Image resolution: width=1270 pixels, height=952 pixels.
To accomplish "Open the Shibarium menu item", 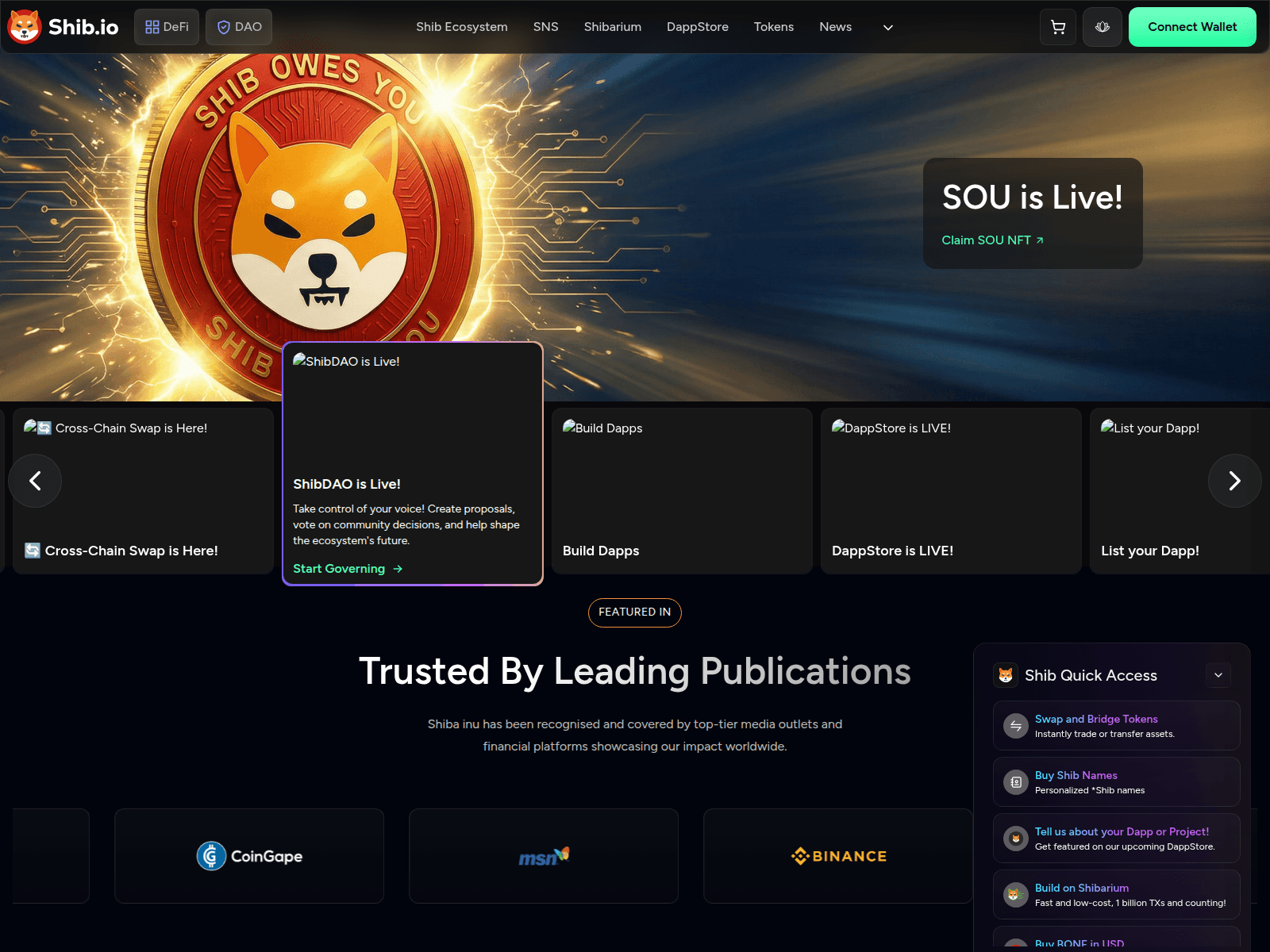I will tap(612, 26).
